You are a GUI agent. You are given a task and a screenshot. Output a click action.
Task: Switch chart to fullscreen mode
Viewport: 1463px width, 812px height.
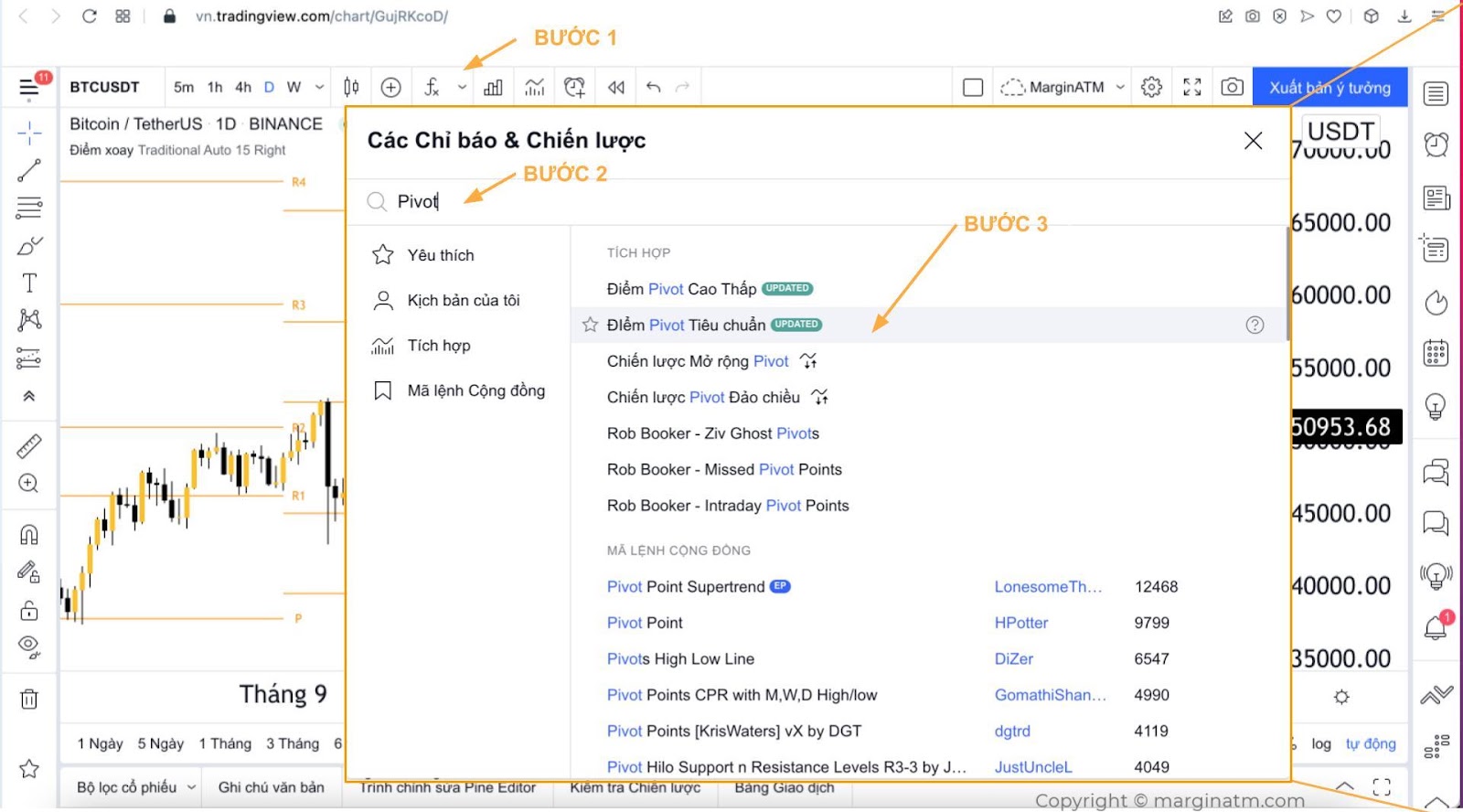(1192, 87)
